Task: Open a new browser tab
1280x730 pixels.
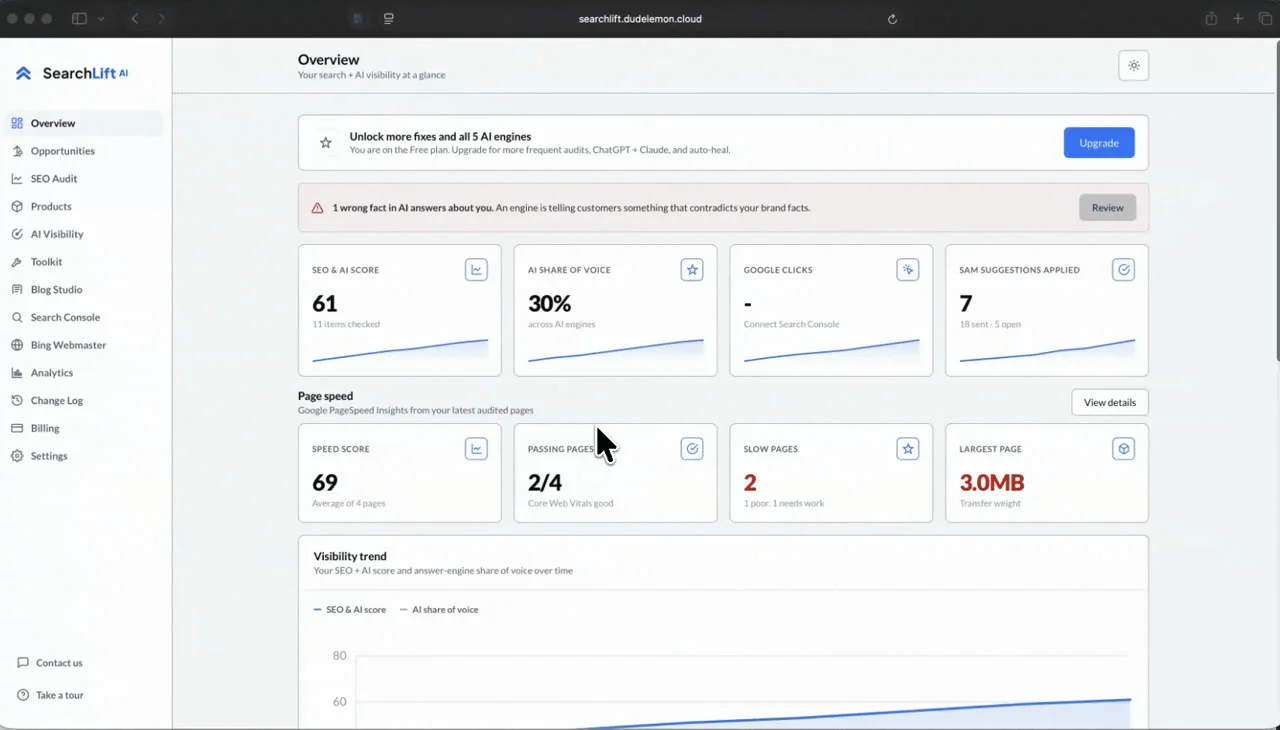Action: click(x=1238, y=19)
